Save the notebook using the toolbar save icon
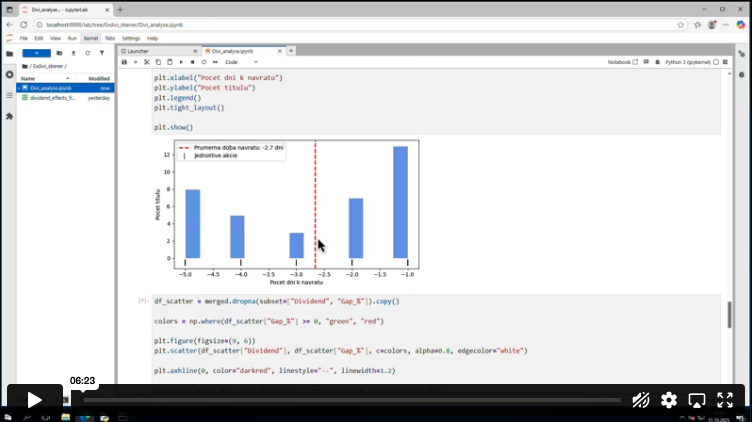The width and height of the screenshot is (752, 422). coord(123,62)
